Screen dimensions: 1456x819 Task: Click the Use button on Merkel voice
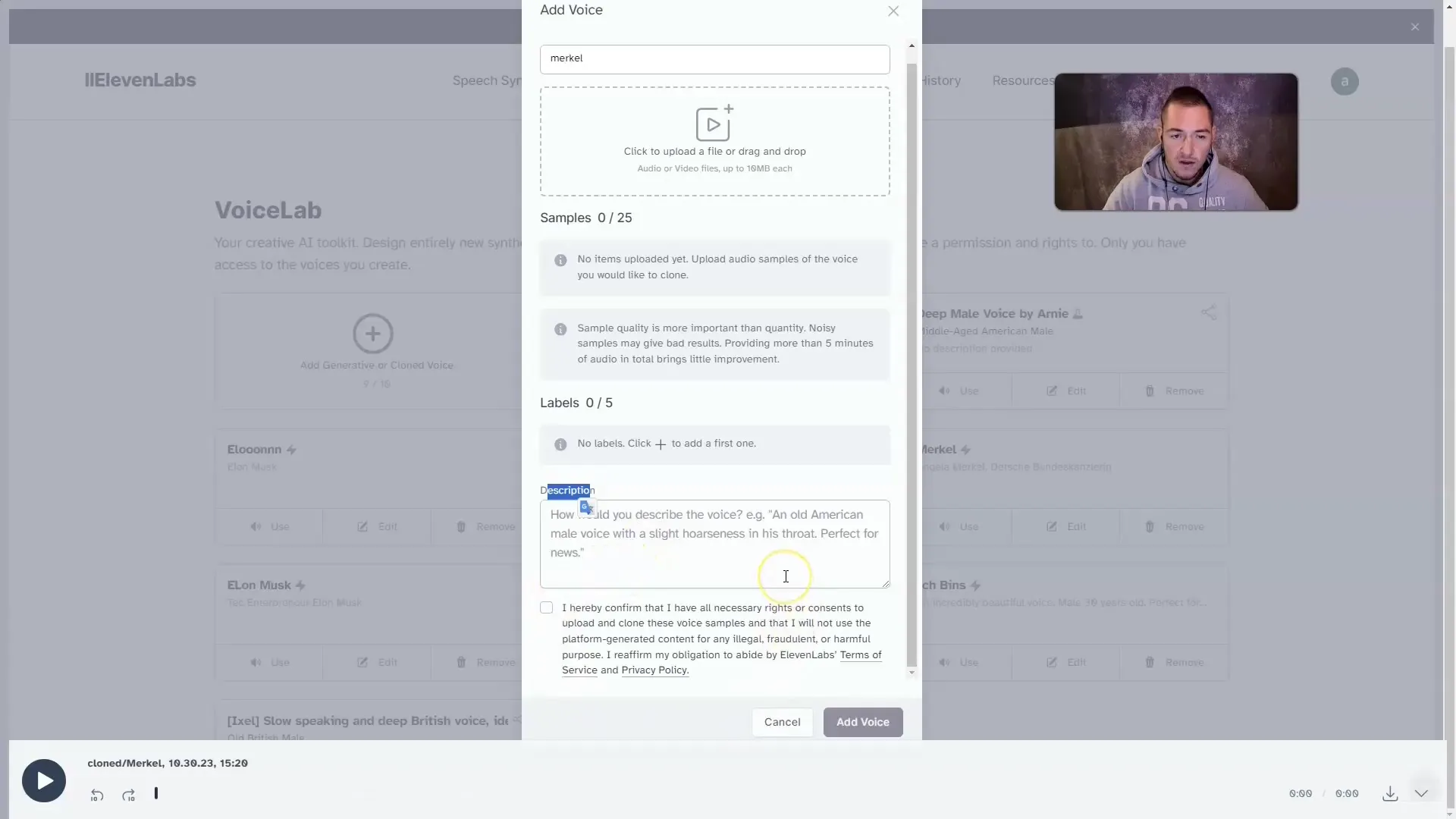[968, 526]
